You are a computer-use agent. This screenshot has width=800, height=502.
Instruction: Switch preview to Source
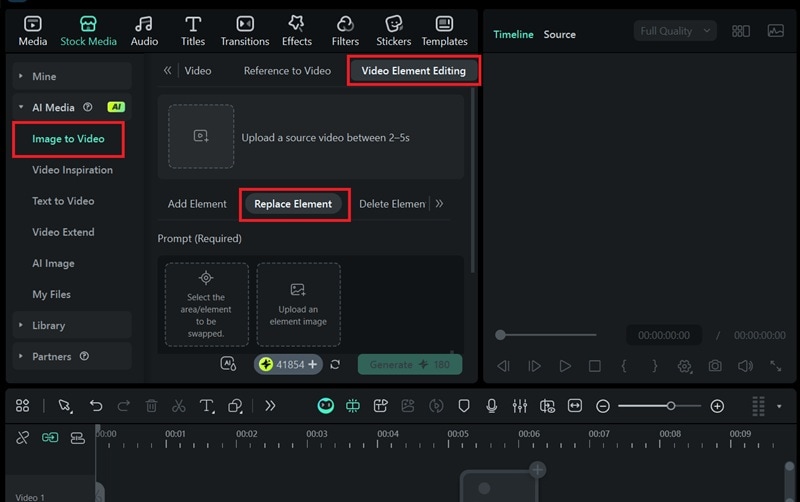559,34
